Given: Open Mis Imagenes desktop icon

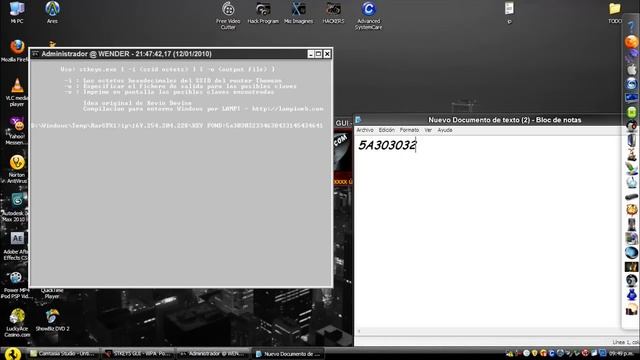Looking at the screenshot, I should [298, 12].
